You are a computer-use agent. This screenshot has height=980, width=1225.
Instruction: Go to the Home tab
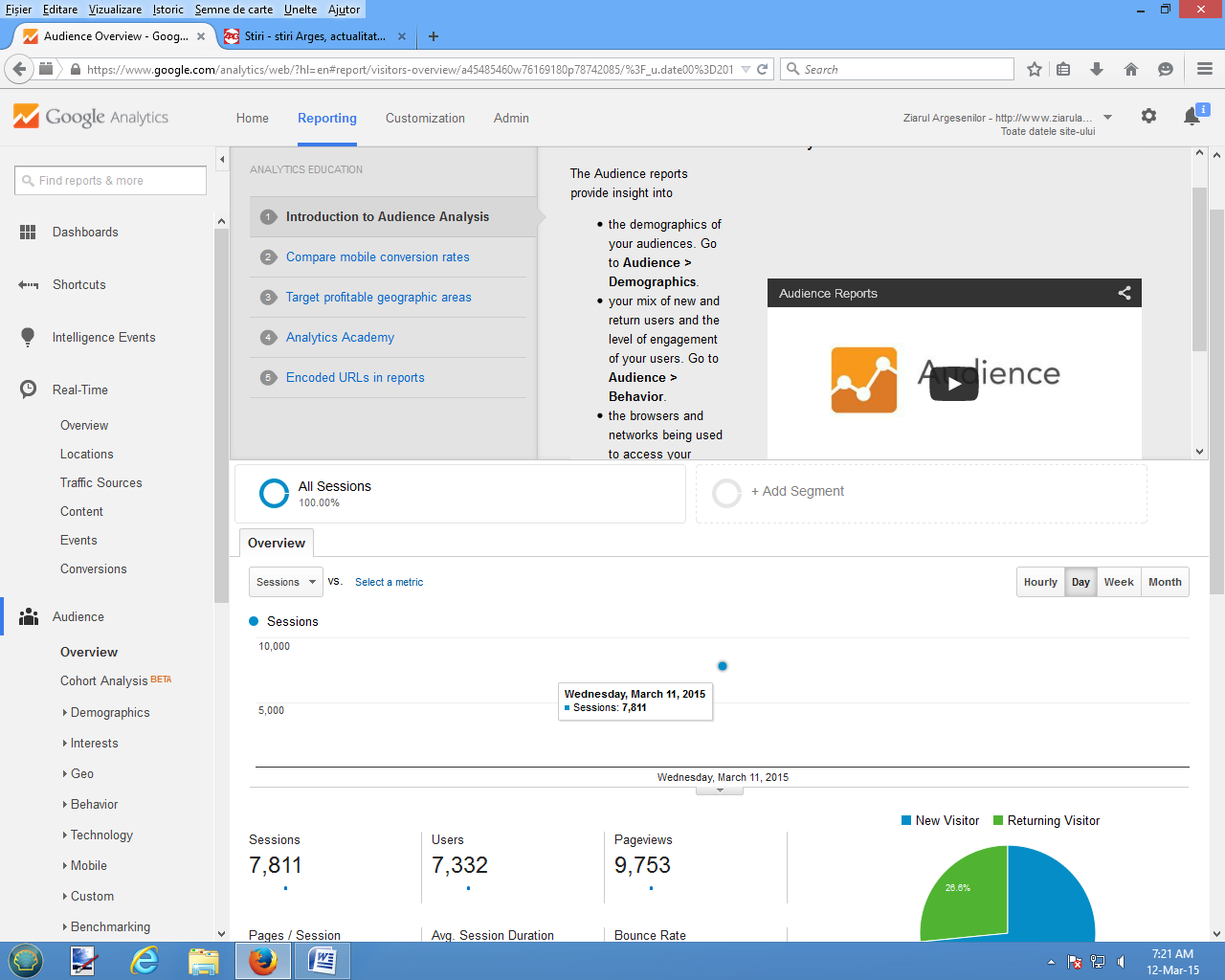(253, 118)
